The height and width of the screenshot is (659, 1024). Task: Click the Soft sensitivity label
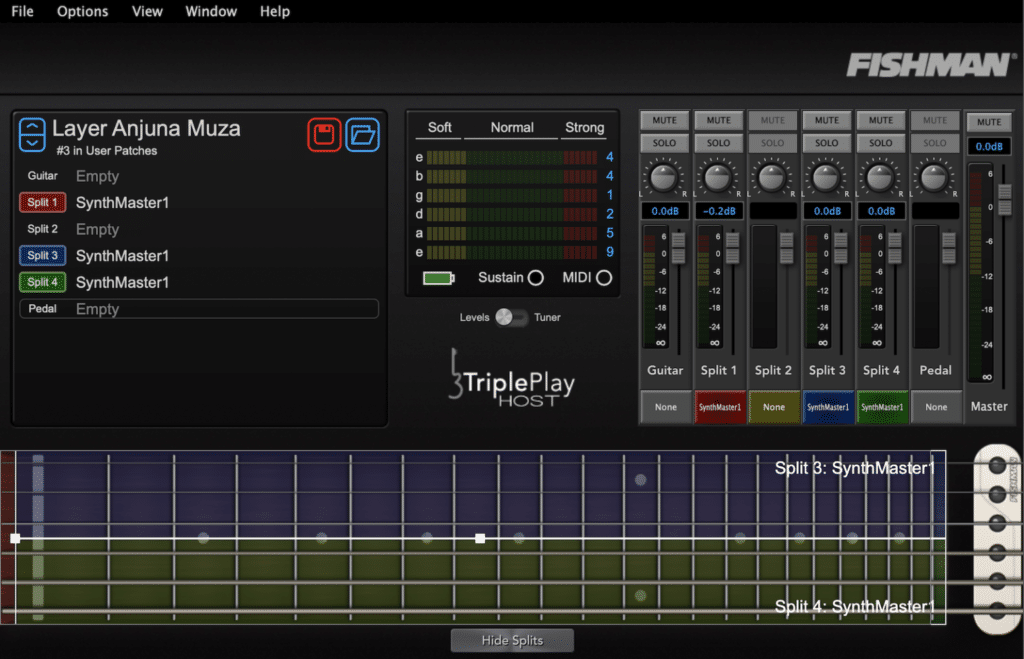click(440, 127)
